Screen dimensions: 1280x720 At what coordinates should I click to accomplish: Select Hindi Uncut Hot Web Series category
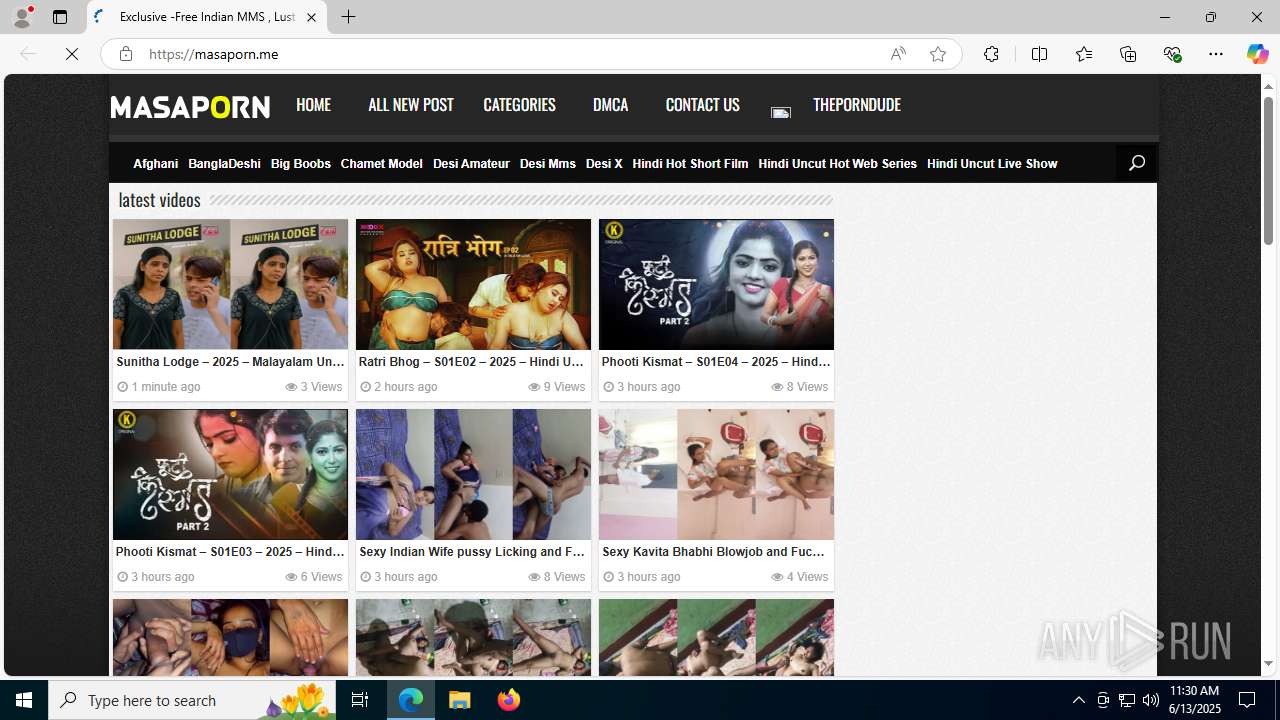click(x=837, y=164)
